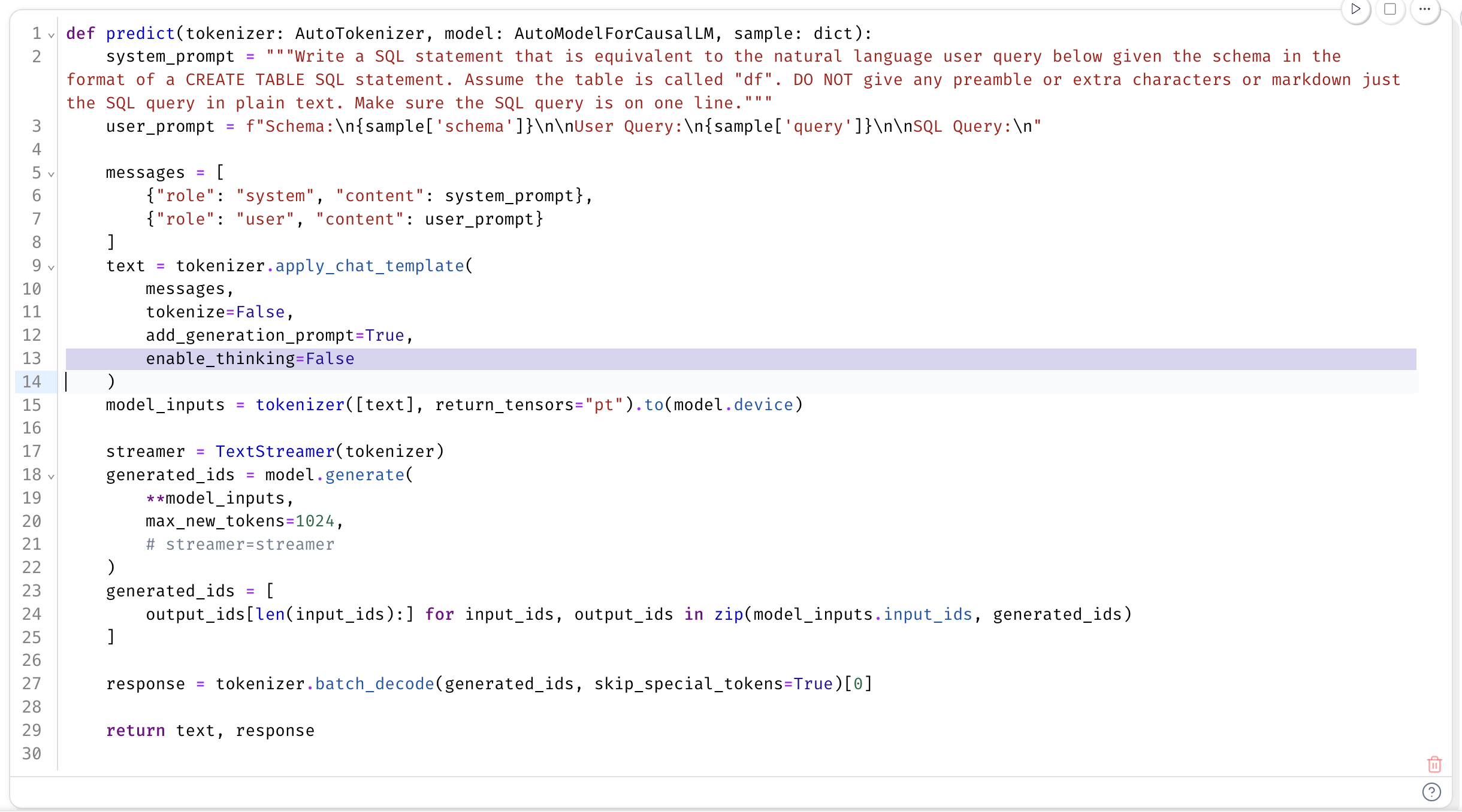This screenshot has width=1462, height=812.
Task: Delete the cell with the trash icon
Action: click(x=1434, y=765)
